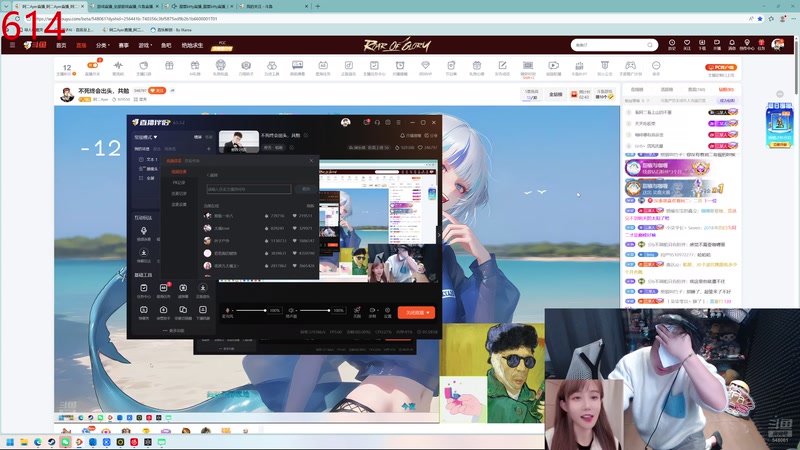The height and width of the screenshot is (450, 800).
Task: Open WeChat from the taskbar
Action: point(65,442)
